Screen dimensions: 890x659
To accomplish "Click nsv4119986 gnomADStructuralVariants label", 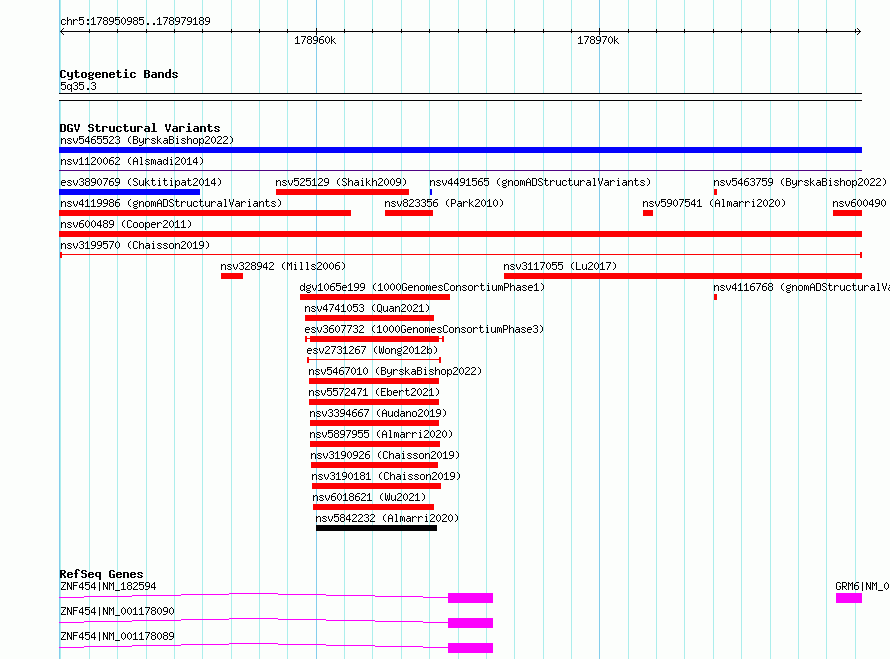I will (171, 203).
